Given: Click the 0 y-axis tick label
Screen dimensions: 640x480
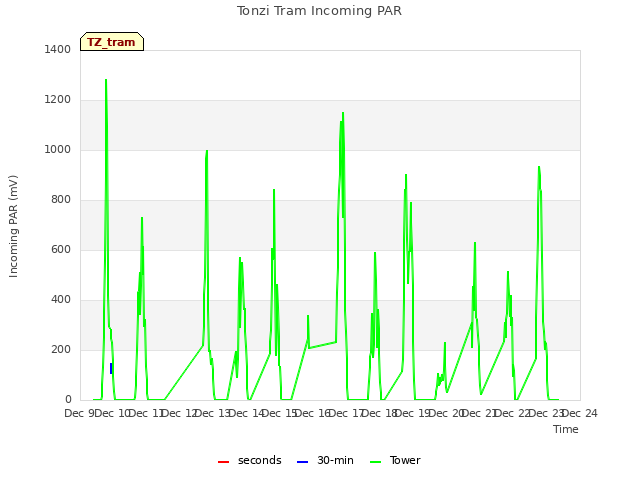Looking at the screenshot, I should [x=68, y=400].
